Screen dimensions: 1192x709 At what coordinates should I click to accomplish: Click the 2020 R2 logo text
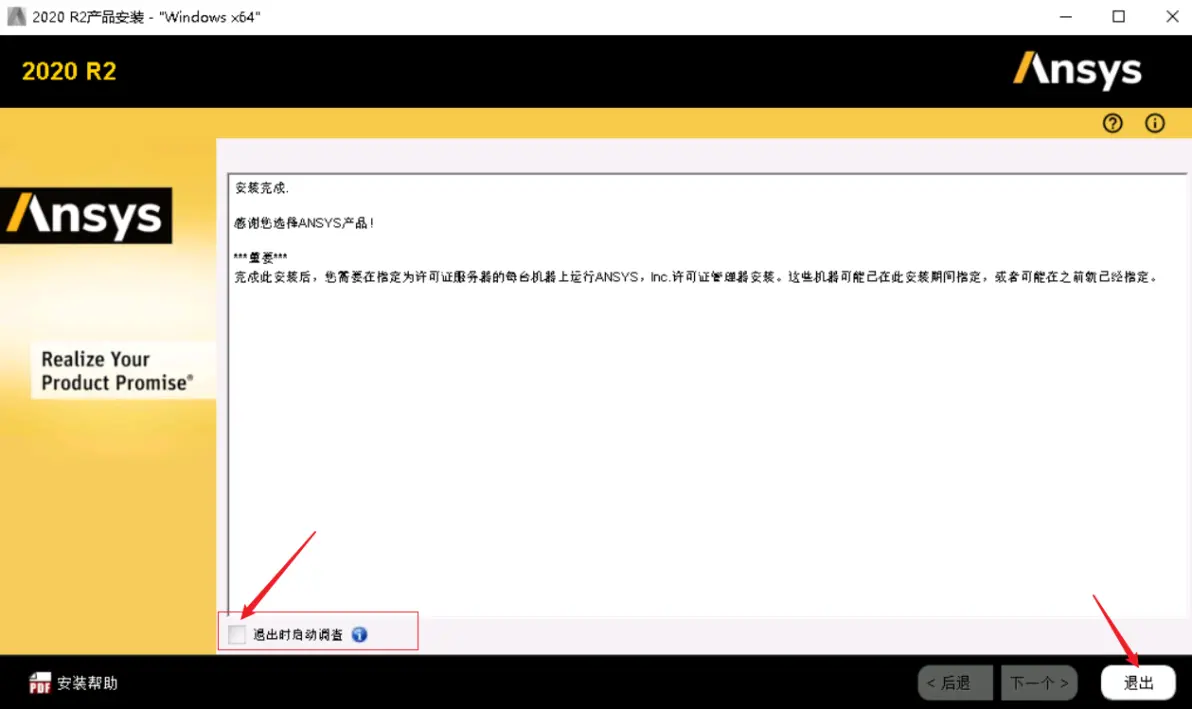[x=68, y=71]
